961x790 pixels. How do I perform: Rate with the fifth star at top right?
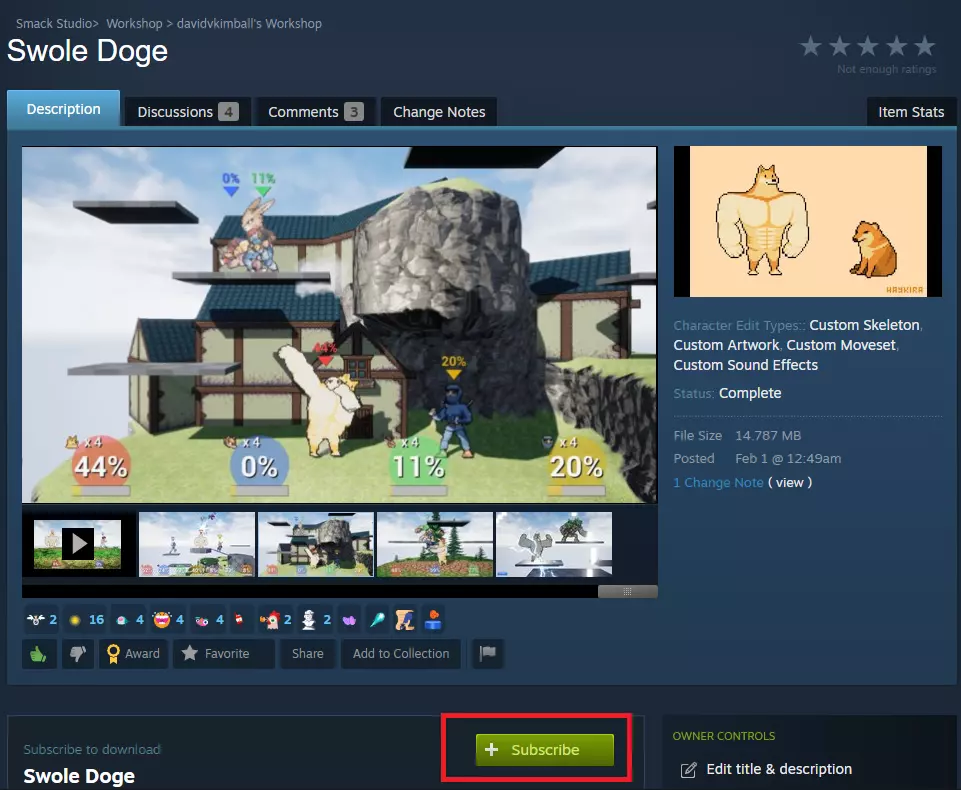coord(924,46)
